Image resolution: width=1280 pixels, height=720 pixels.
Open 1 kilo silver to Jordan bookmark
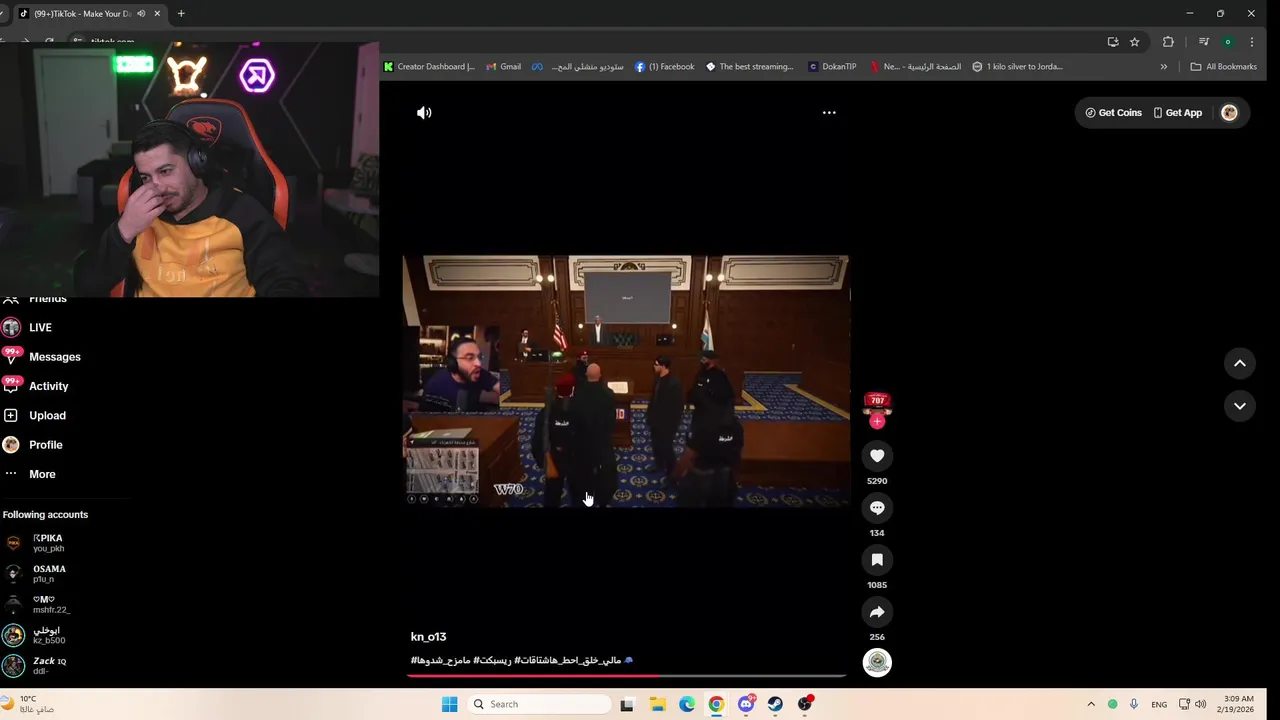click(1018, 67)
